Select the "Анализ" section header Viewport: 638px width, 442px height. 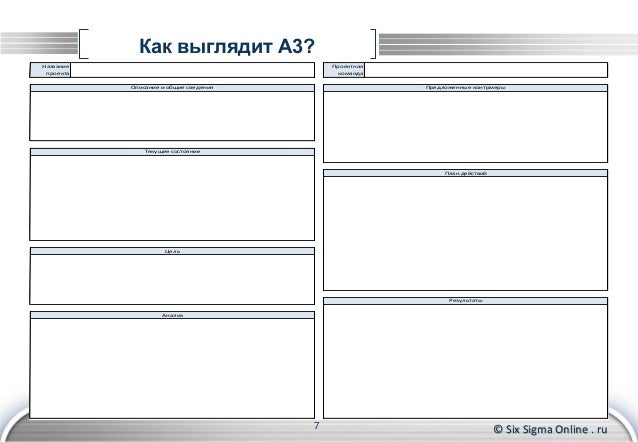(172, 315)
